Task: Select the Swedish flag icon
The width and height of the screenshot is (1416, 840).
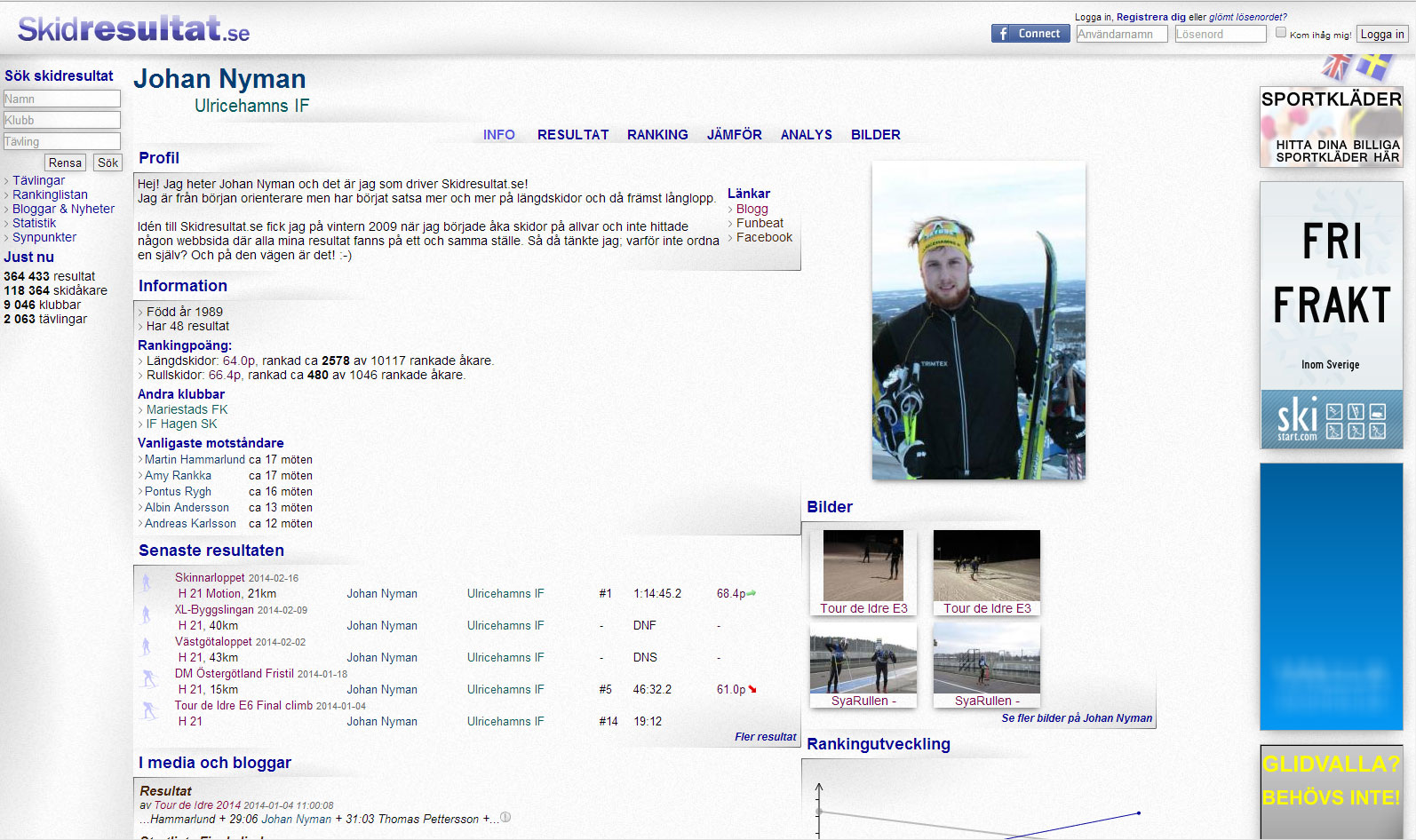Action: (1375, 67)
